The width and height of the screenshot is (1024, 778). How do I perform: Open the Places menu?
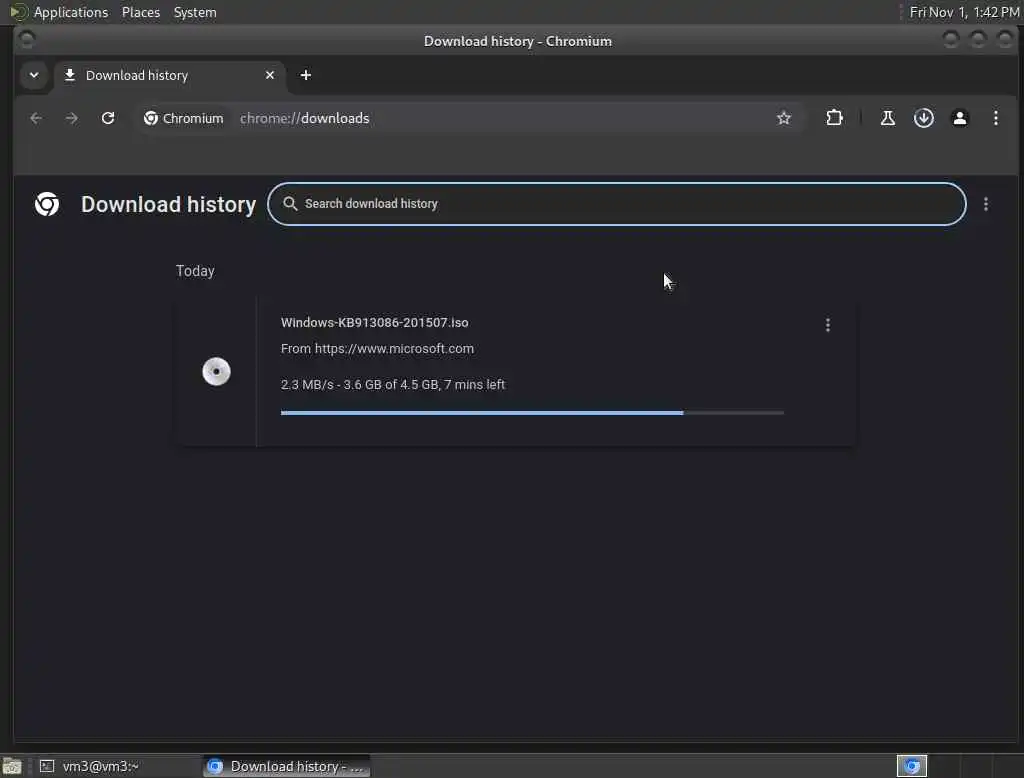pos(140,12)
